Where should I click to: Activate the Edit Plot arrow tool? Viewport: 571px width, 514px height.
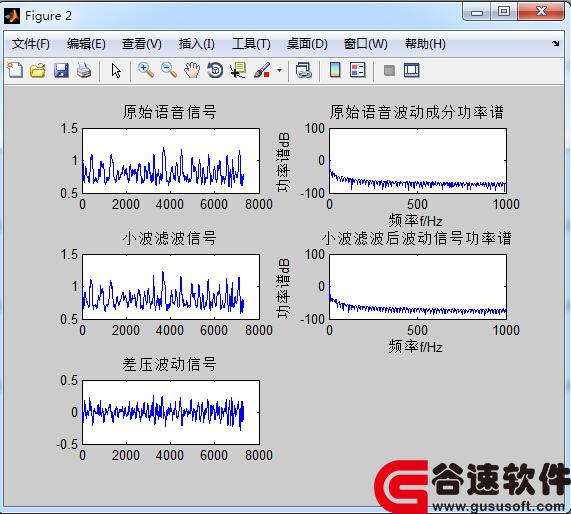tap(116, 70)
